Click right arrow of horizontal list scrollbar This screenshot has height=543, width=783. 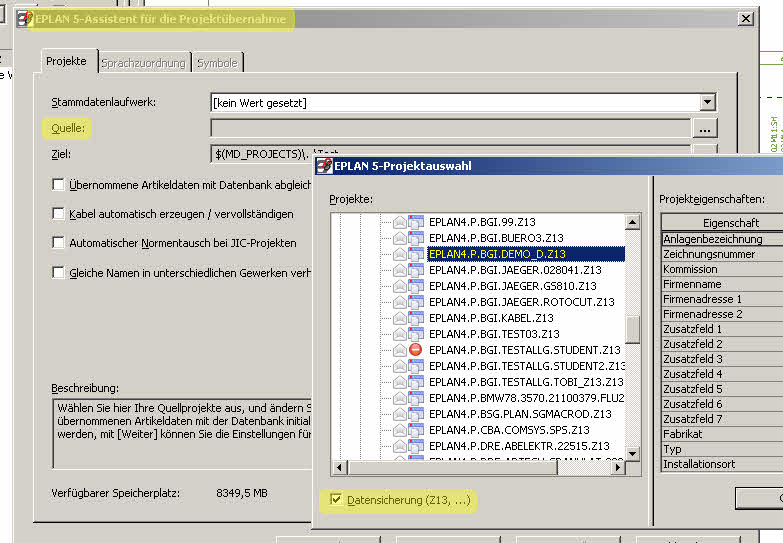tap(618, 468)
